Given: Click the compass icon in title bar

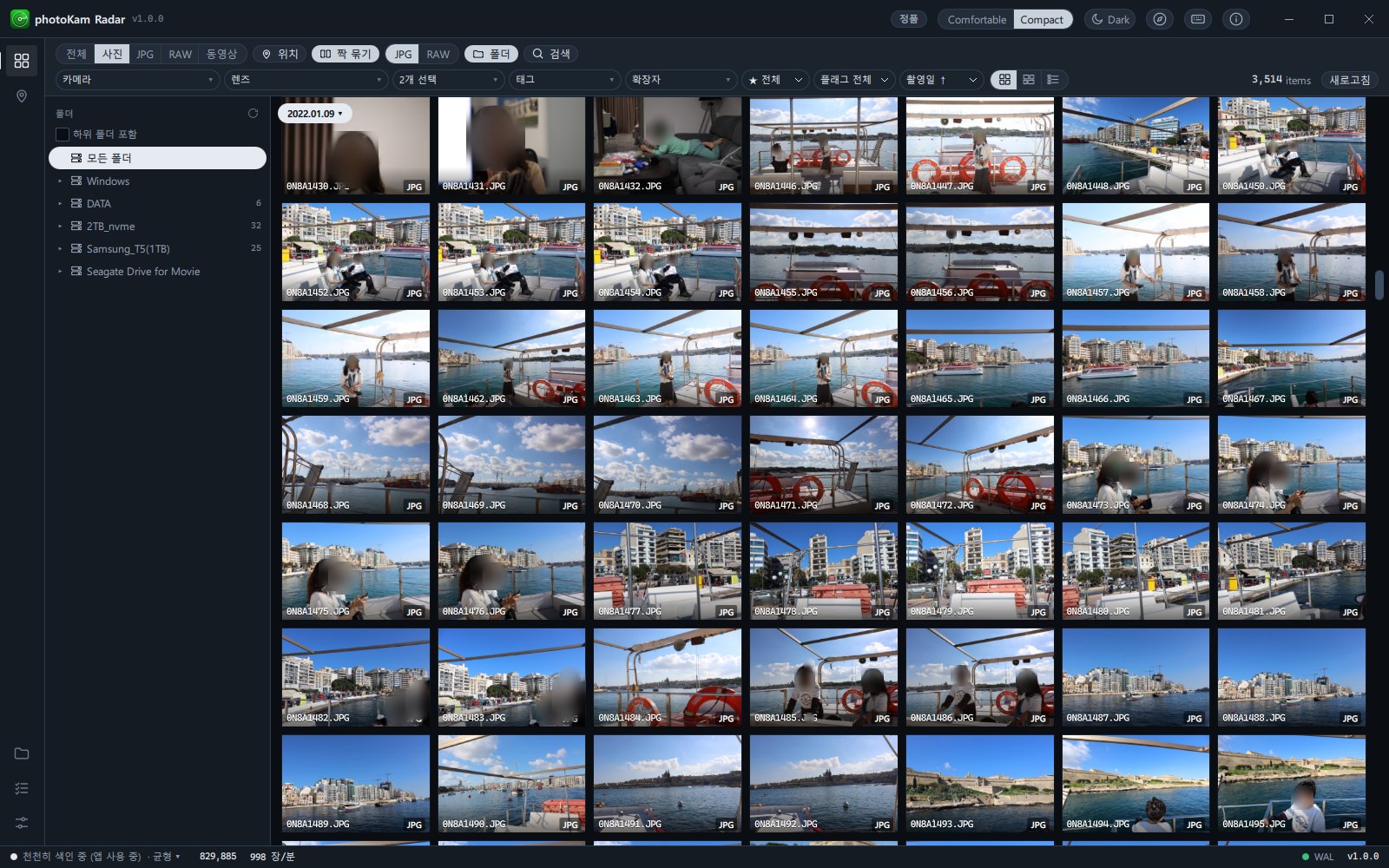Looking at the screenshot, I should pyautogui.click(x=1159, y=19).
